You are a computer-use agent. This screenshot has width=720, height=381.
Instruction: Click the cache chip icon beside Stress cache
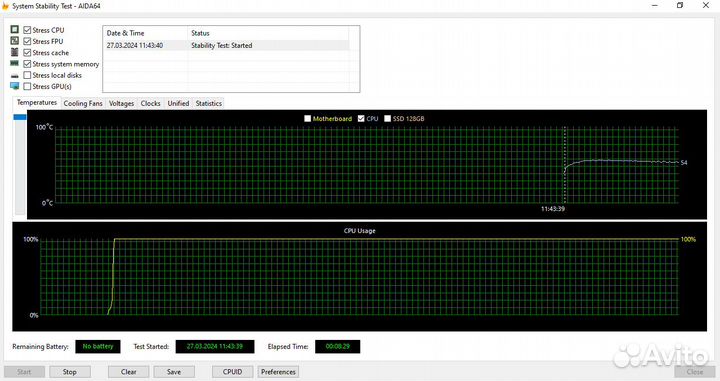15,52
